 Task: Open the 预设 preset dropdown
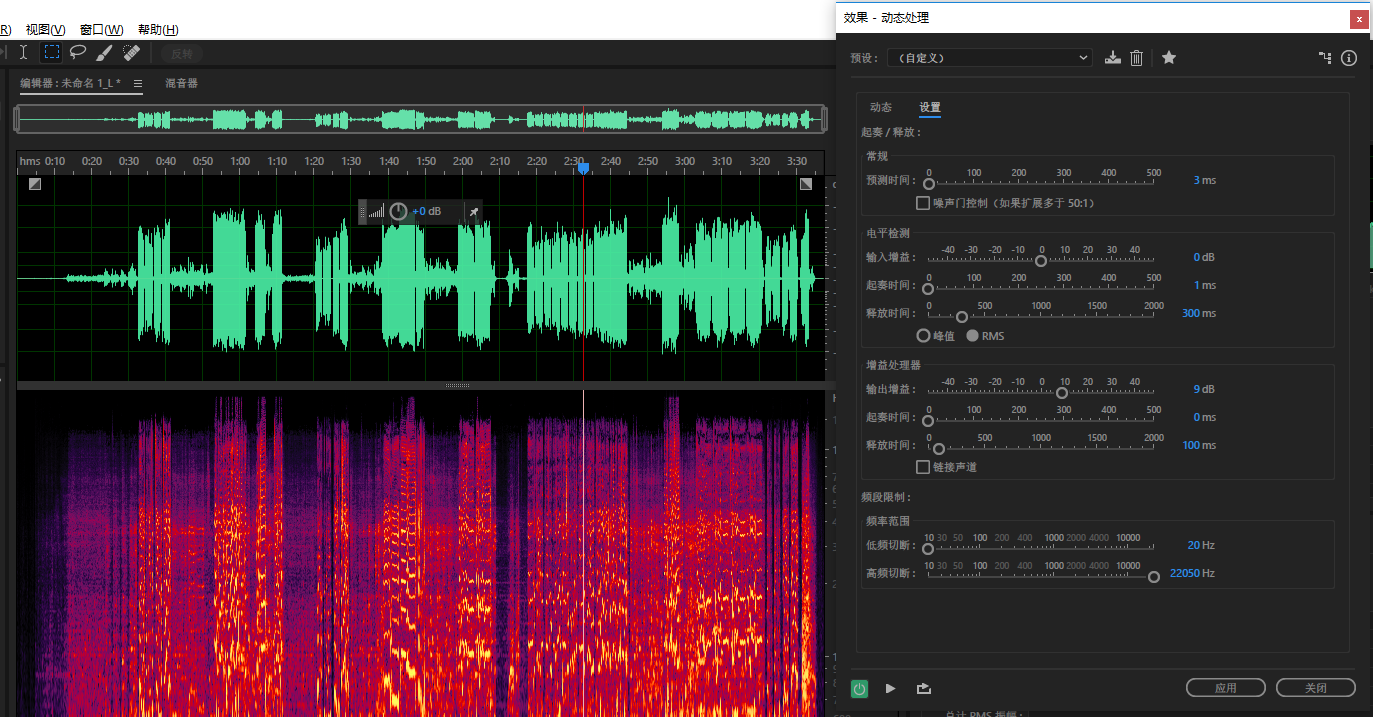coord(989,58)
